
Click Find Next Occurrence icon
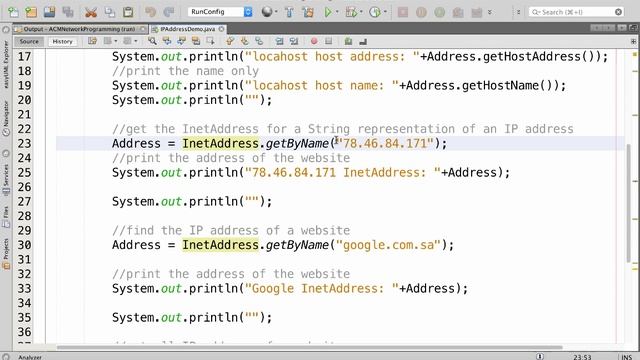point(181,41)
